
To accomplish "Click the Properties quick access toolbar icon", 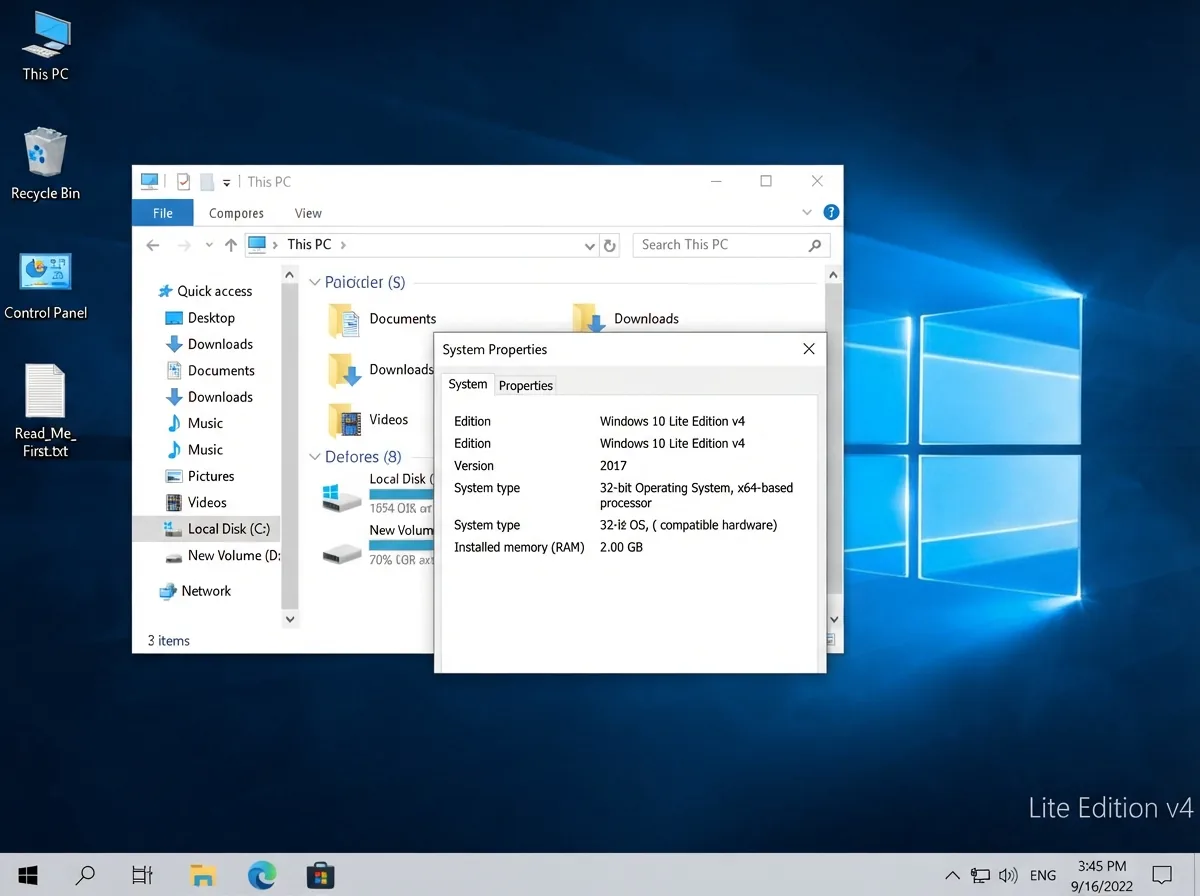I will 184,182.
